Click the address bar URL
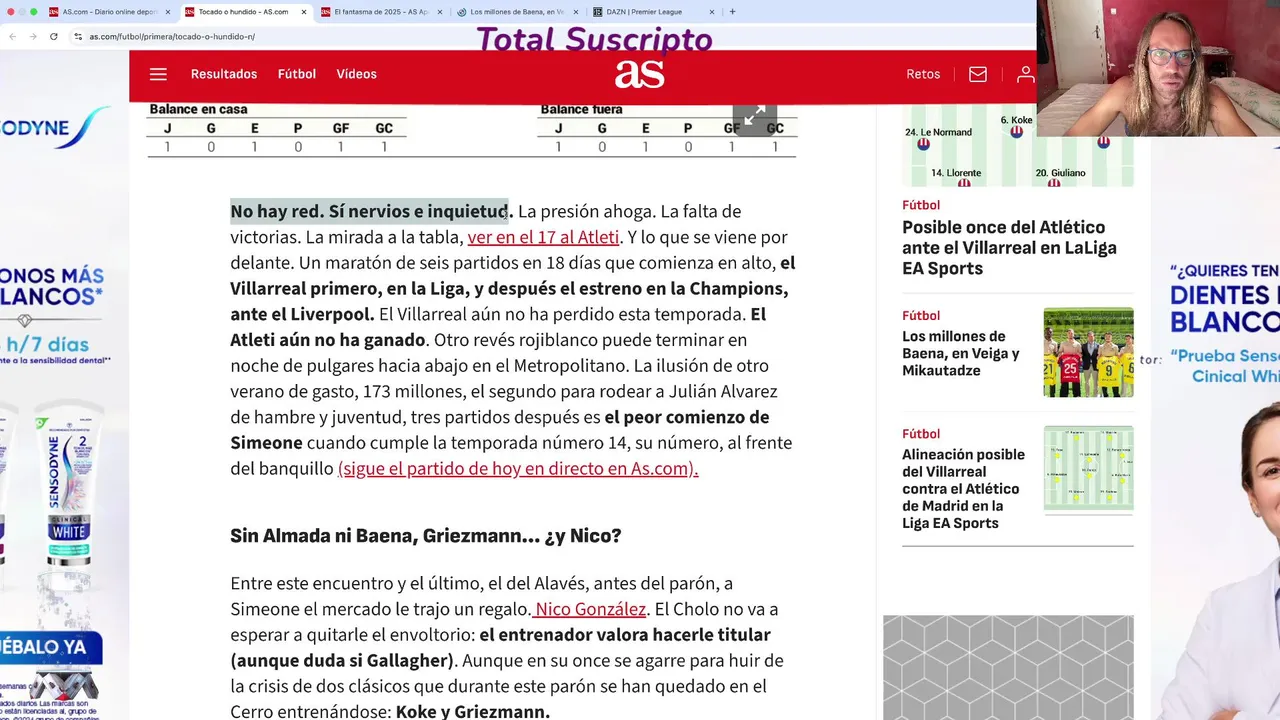The image size is (1280, 720). [x=172, y=36]
